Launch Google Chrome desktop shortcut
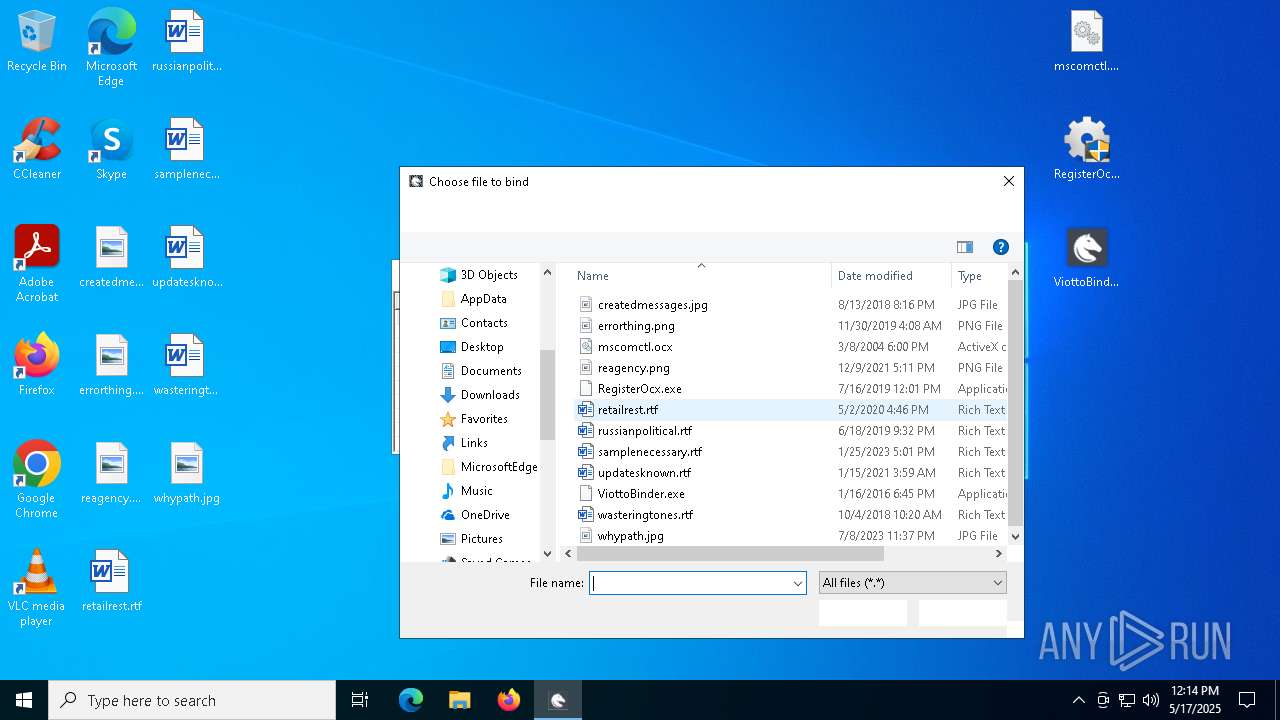Image resolution: width=1280 pixels, height=720 pixels. pyautogui.click(x=37, y=480)
